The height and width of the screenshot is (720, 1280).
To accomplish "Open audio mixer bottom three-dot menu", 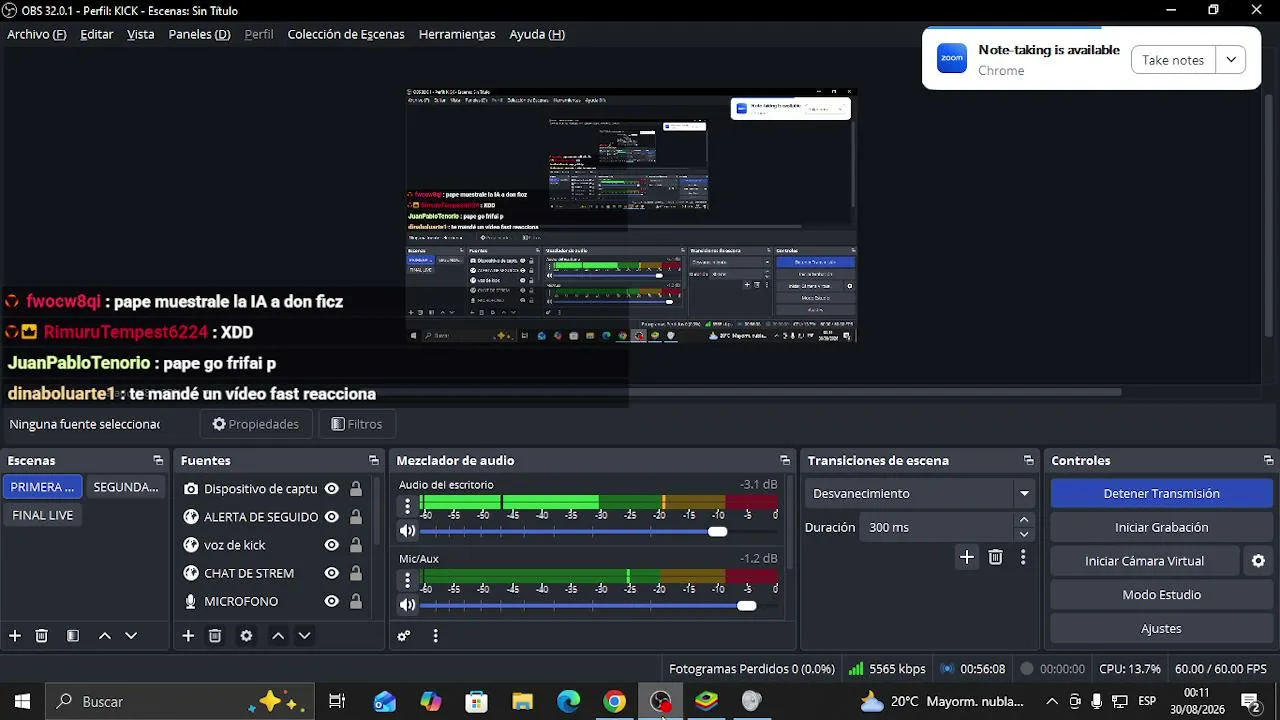I will pyautogui.click(x=435, y=636).
